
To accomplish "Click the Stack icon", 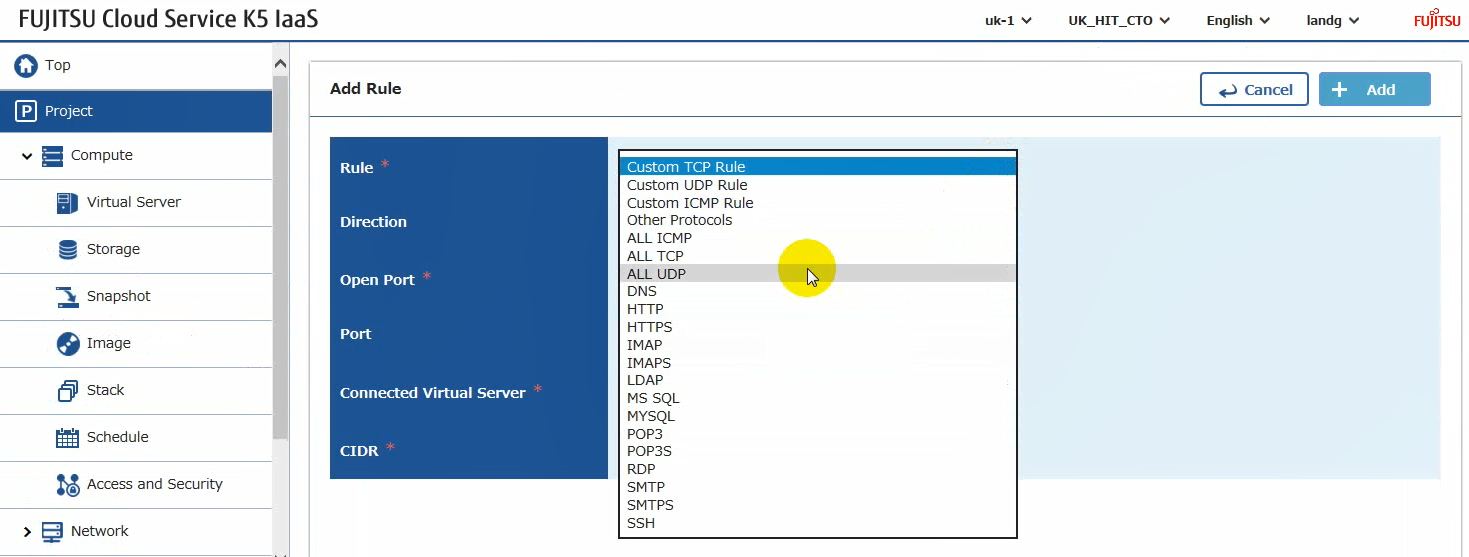I will tap(68, 390).
